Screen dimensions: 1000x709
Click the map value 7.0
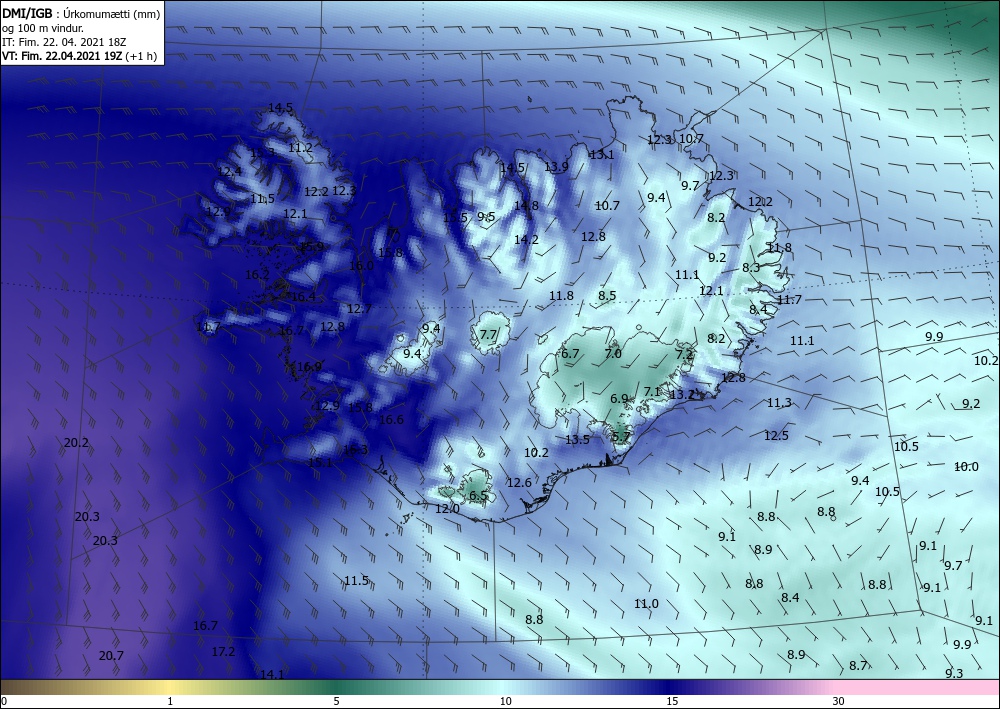pos(613,353)
